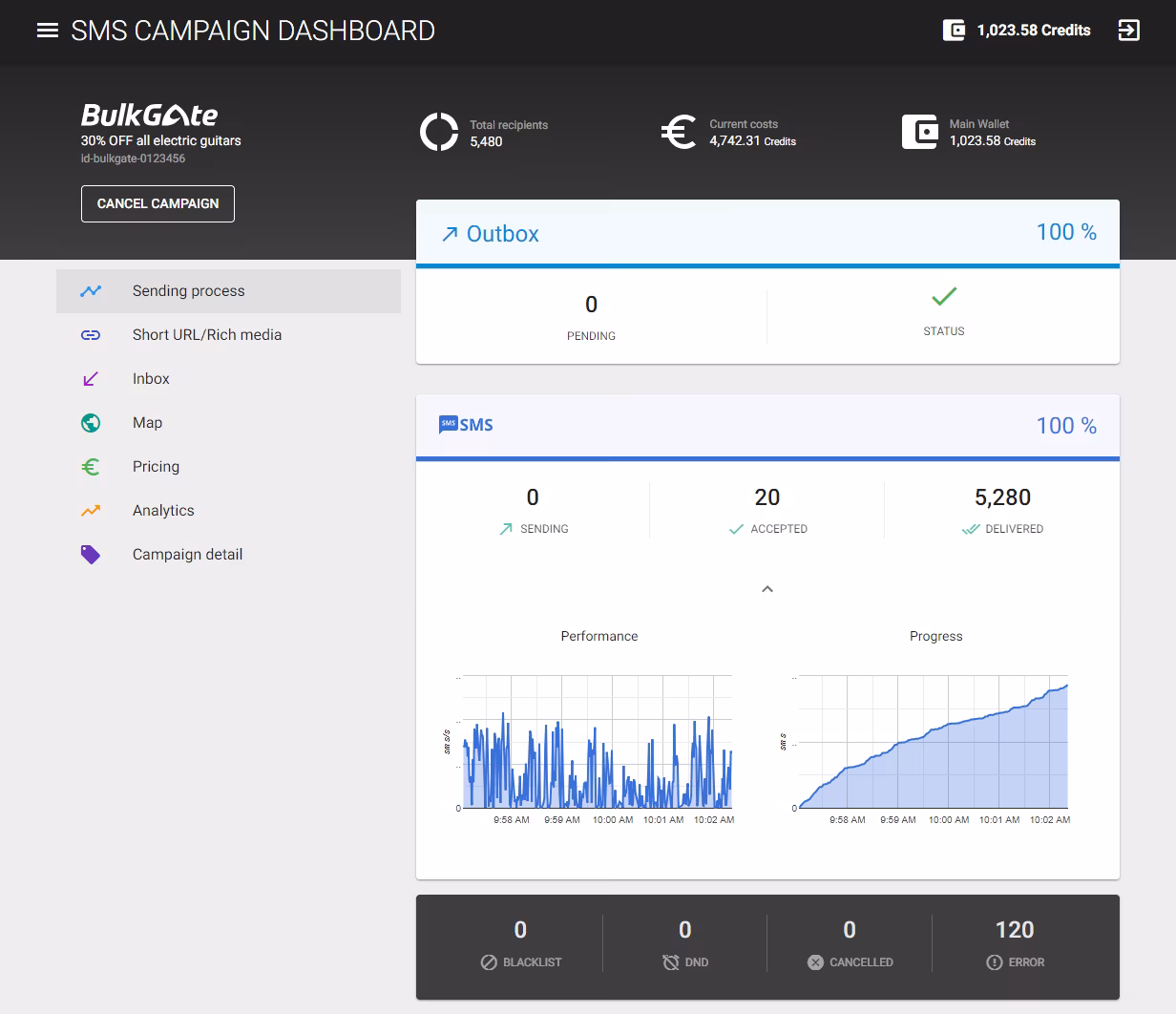Image resolution: width=1176 pixels, height=1014 pixels.
Task: Click the SMS CAMPAIGN DASHBOARD title
Action: pyautogui.click(x=253, y=31)
